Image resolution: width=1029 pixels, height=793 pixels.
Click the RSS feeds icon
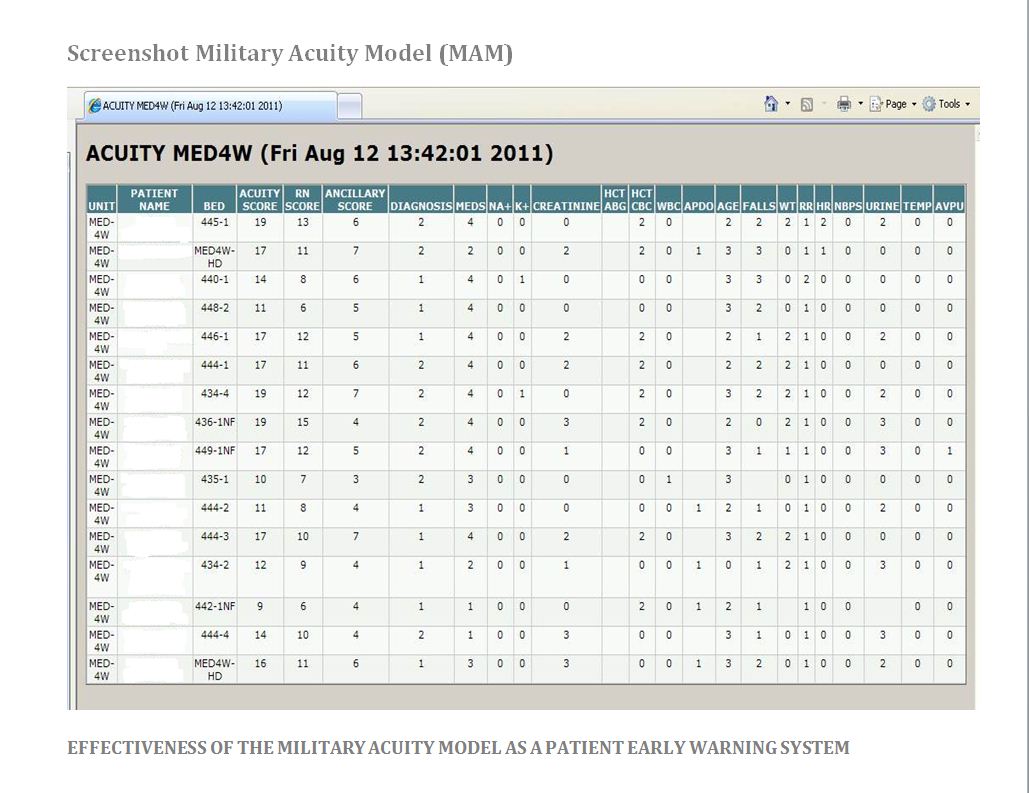tap(806, 104)
